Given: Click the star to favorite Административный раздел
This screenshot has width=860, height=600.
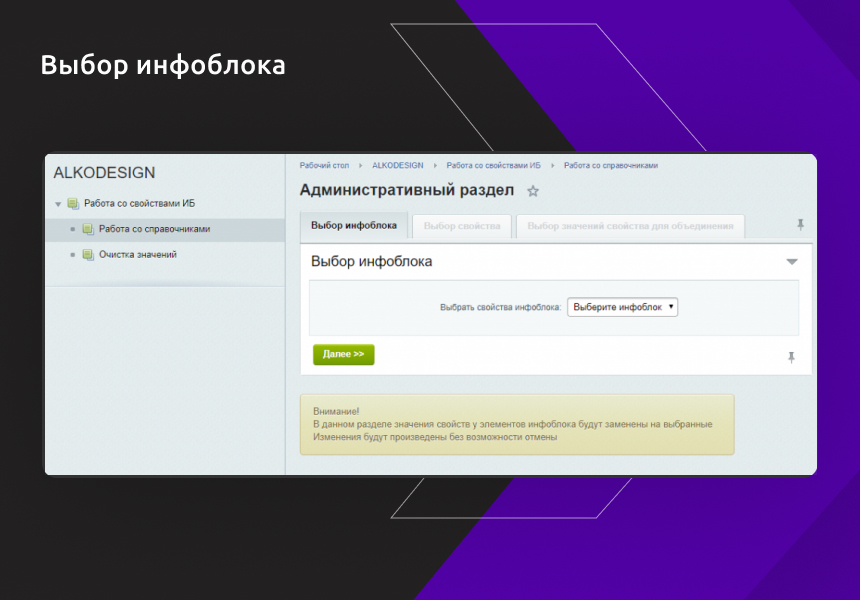Looking at the screenshot, I should point(532,192).
